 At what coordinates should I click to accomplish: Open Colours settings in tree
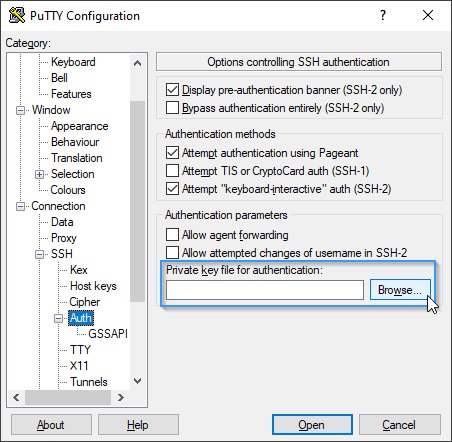click(x=68, y=190)
